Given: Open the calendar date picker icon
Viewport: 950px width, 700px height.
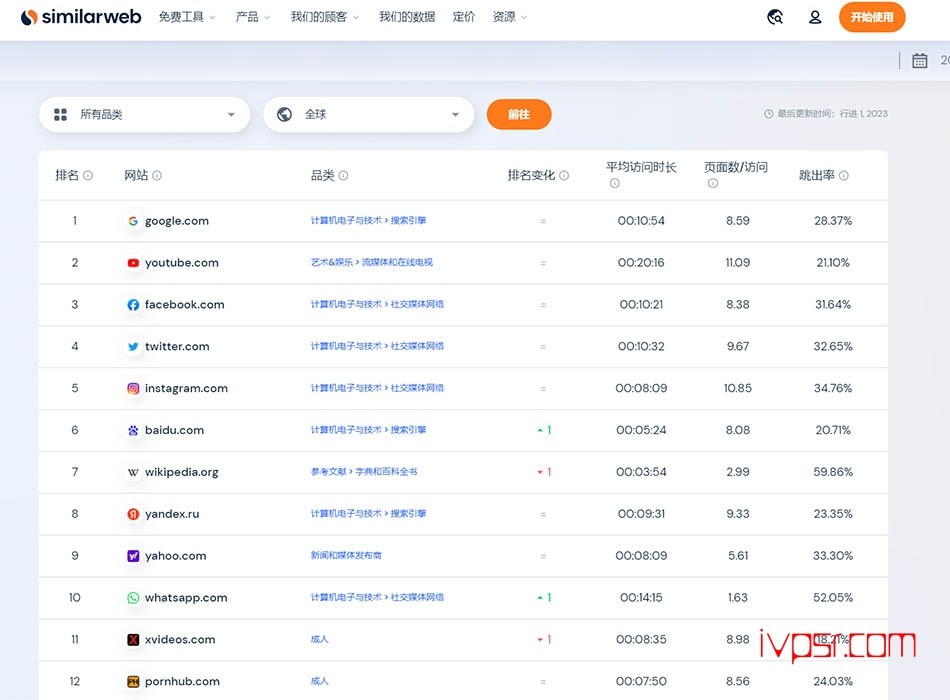Looking at the screenshot, I should click(920, 60).
